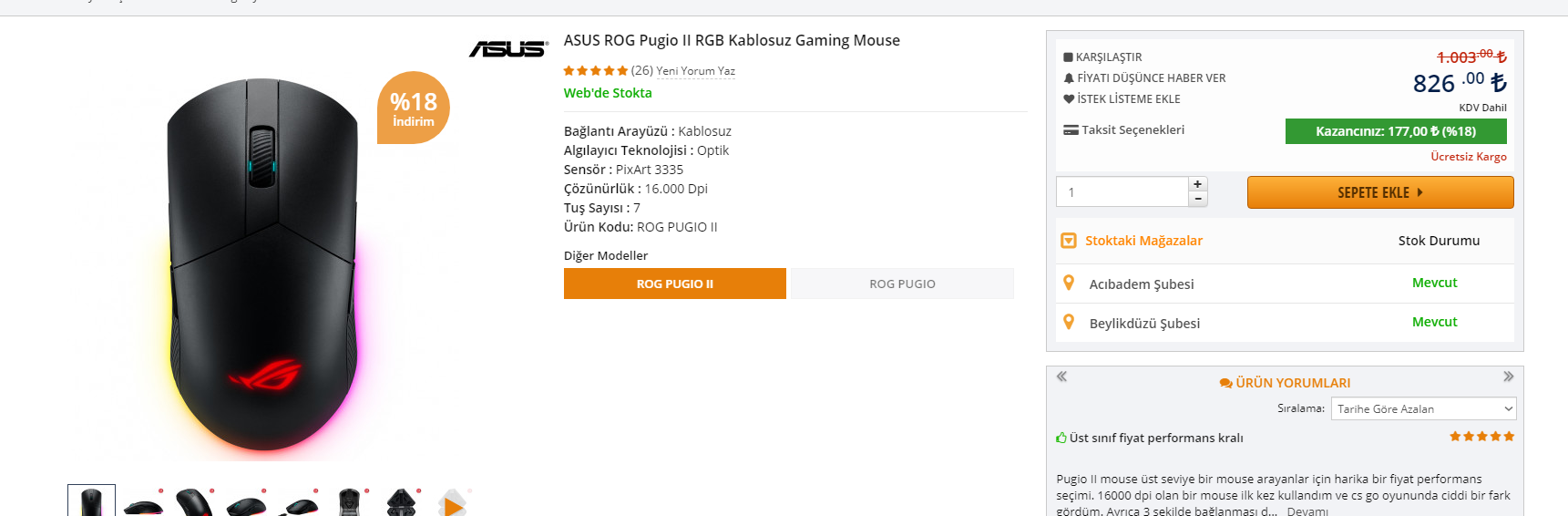1568x516 pixels.
Task: Click the heart wishlist icon
Action: pyautogui.click(x=1069, y=99)
